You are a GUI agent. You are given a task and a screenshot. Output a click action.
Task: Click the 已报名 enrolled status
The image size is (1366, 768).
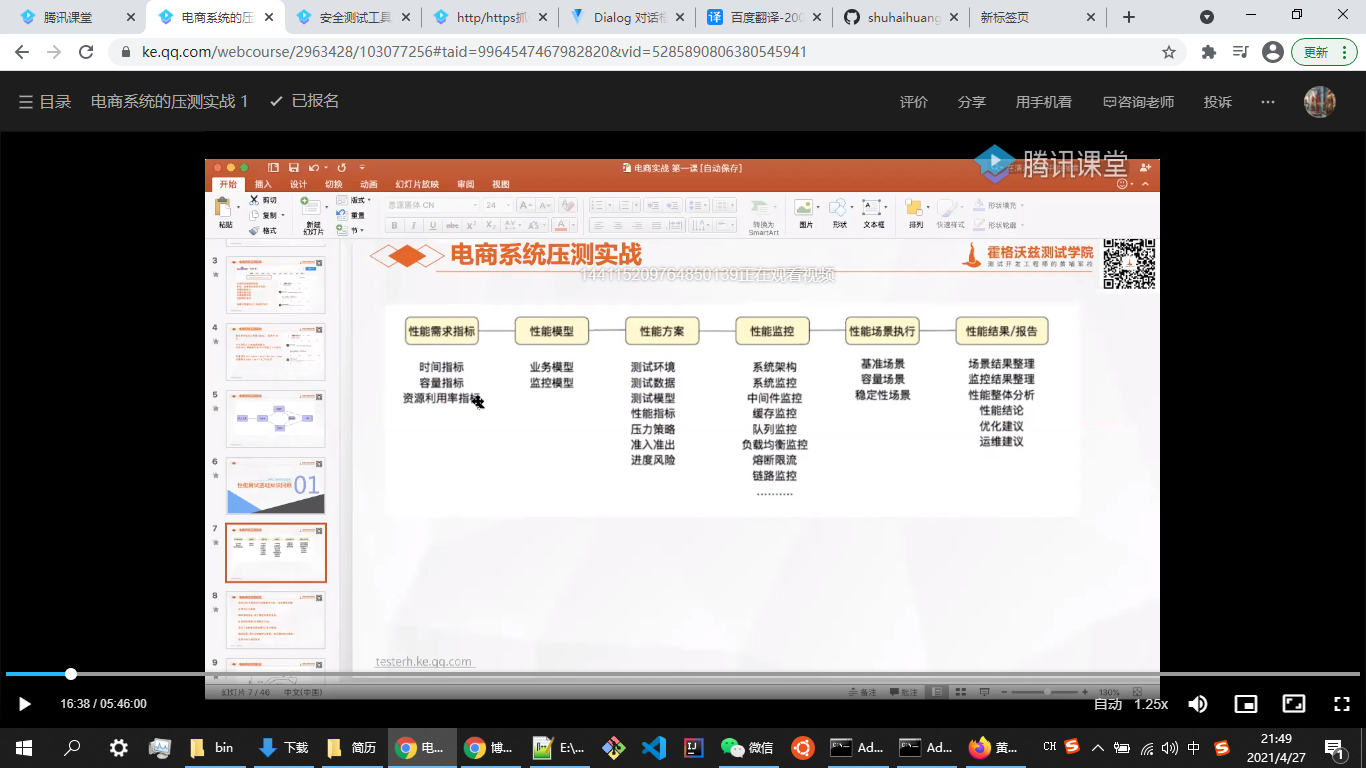tap(304, 101)
